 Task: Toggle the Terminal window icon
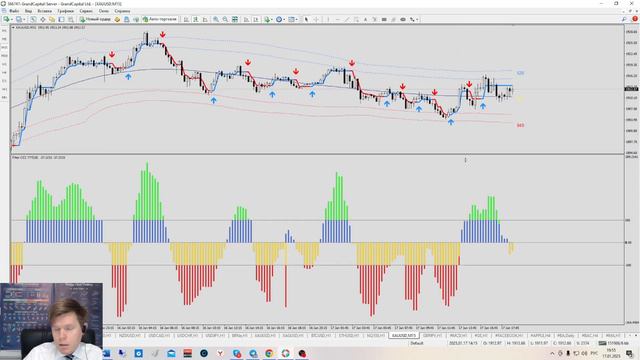pos(61,19)
